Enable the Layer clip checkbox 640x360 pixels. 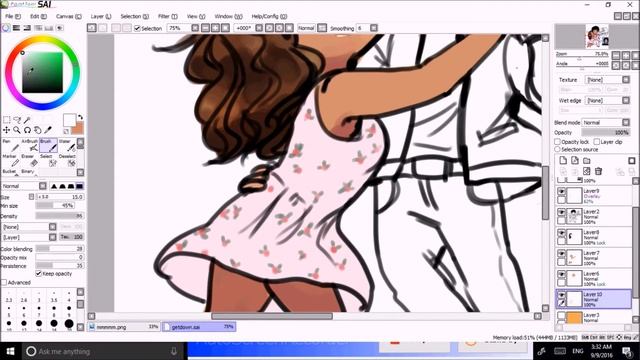(597, 142)
